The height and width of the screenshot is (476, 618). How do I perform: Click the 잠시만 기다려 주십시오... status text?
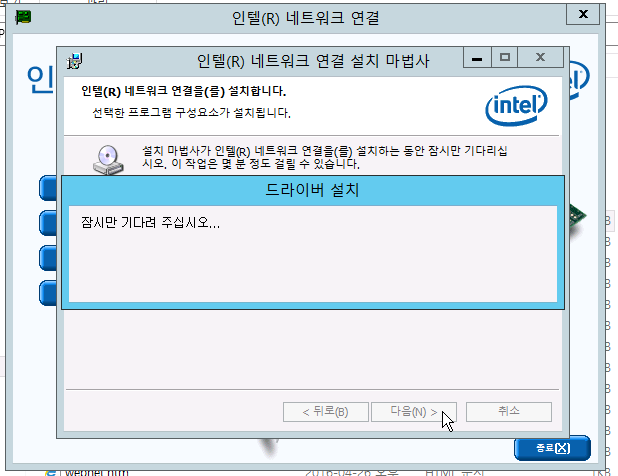[x=151, y=223]
